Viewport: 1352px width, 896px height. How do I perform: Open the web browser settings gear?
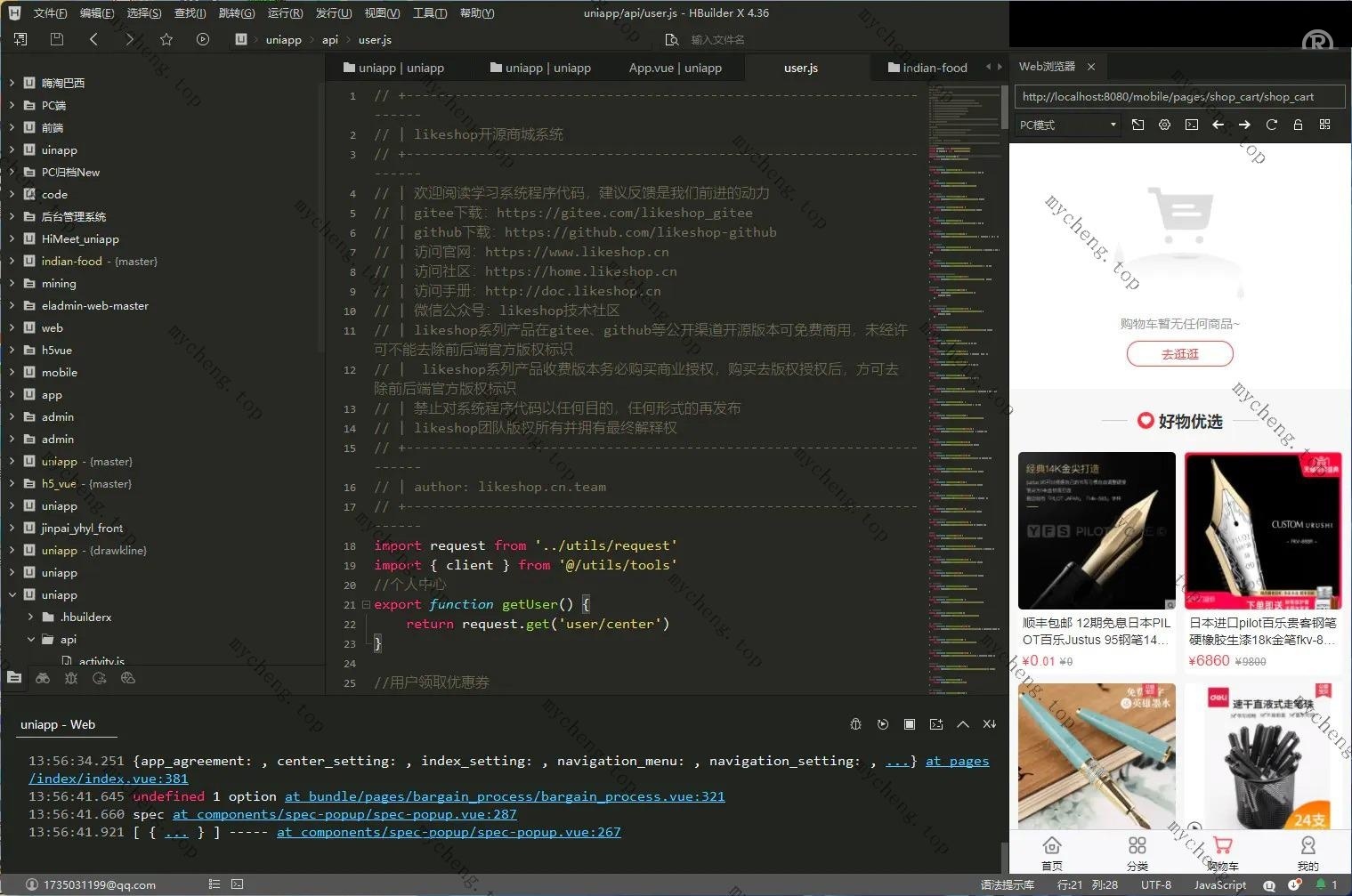(x=1164, y=125)
